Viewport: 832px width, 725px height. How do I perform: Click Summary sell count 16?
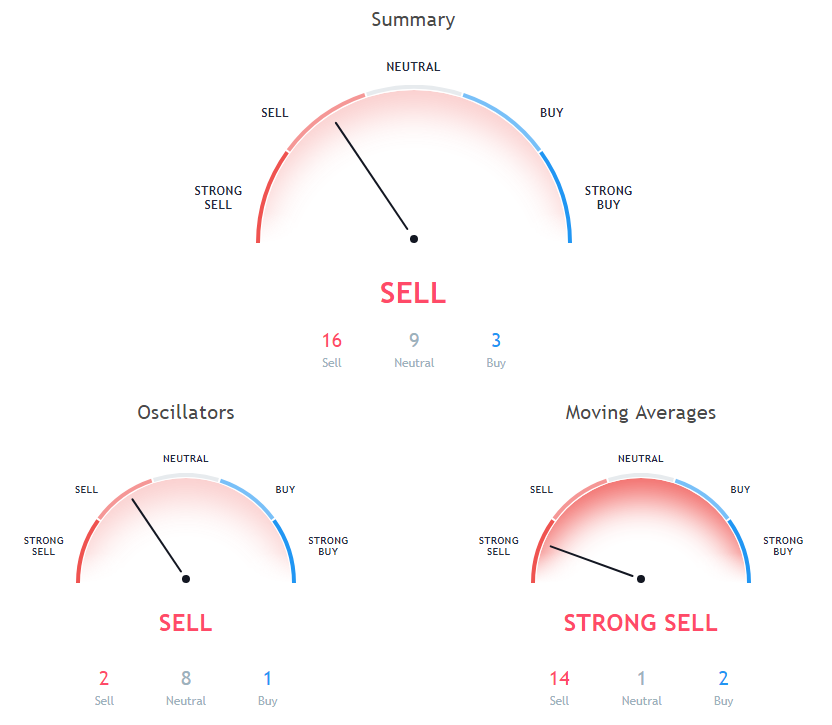pos(332,341)
